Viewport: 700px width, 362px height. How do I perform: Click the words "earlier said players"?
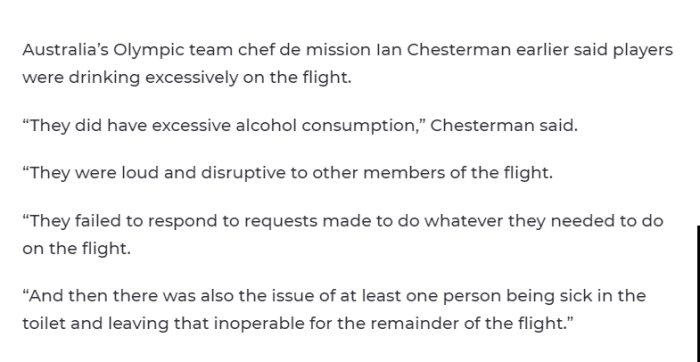(x=594, y=50)
